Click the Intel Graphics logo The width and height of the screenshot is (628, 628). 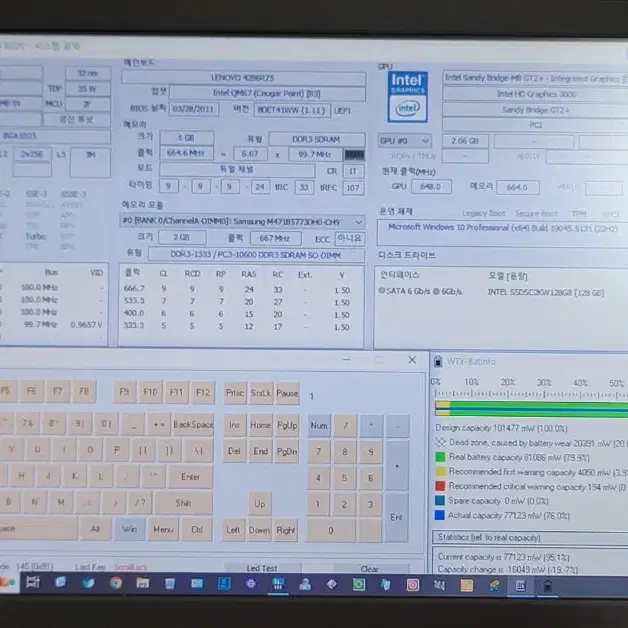(408, 97)
